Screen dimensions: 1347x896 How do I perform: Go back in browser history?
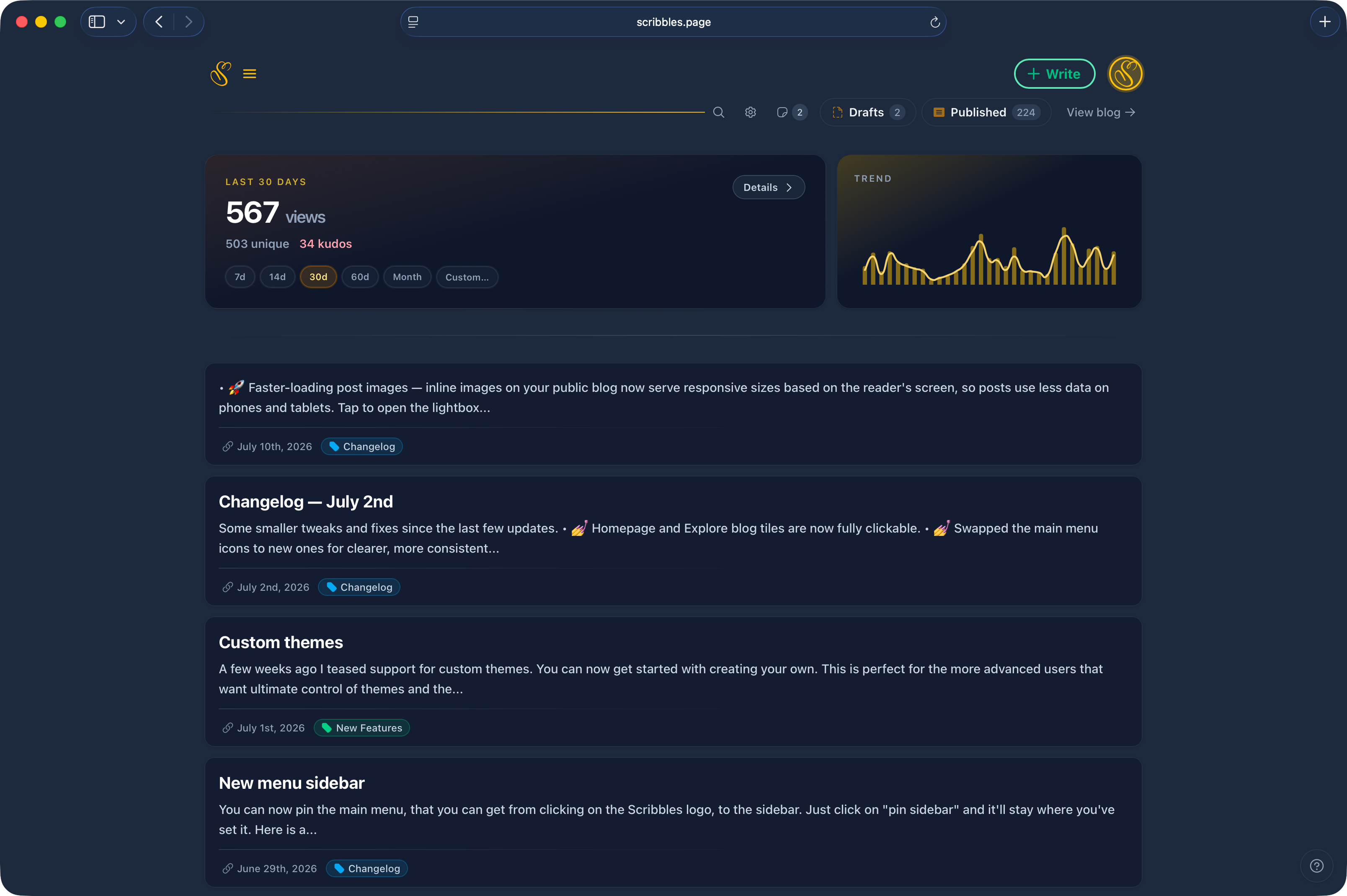[160, 22]
